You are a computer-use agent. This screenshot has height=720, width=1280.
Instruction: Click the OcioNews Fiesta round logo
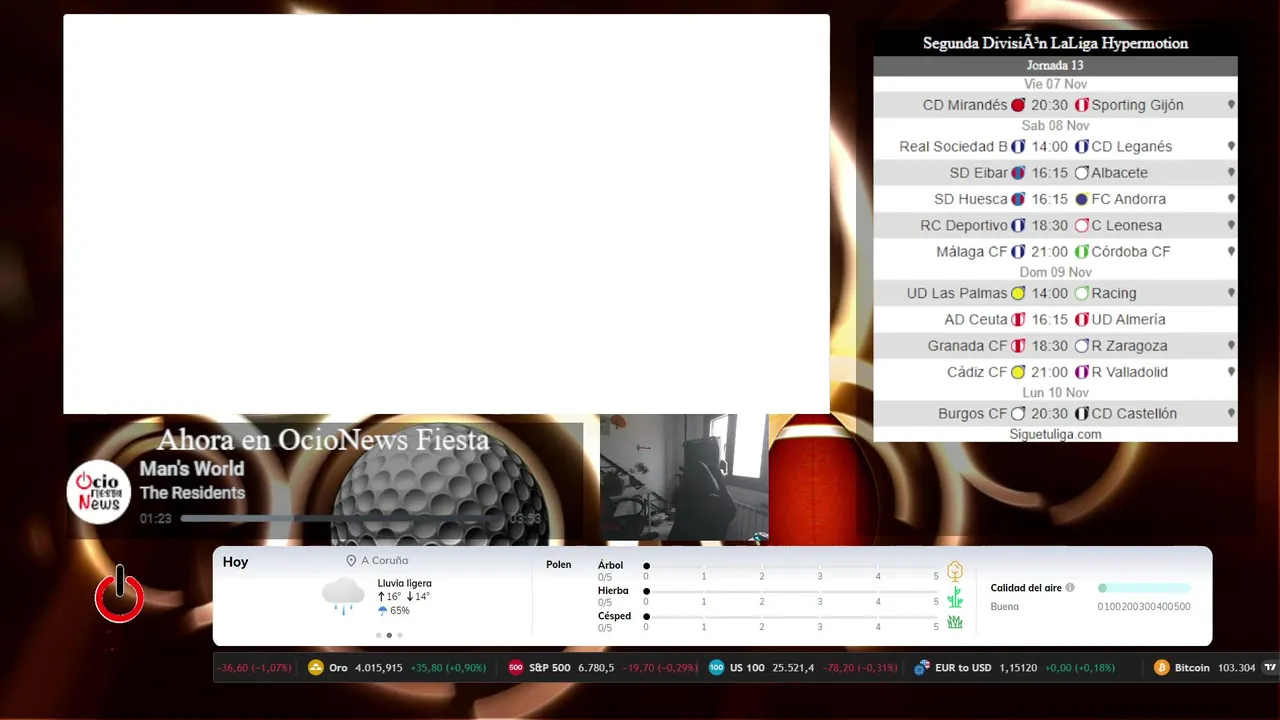coord(99,492)
